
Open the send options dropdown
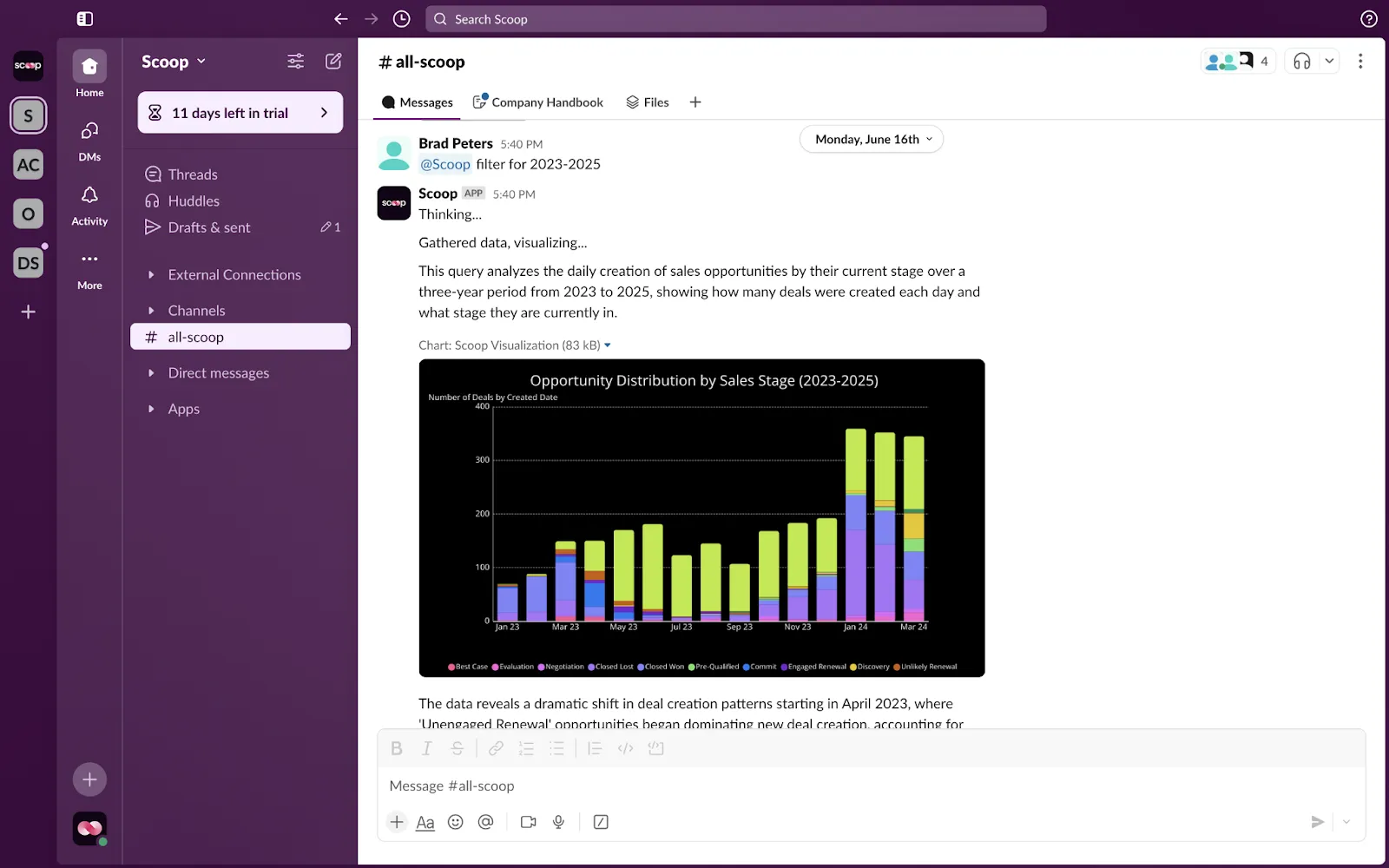point(1346,822)
